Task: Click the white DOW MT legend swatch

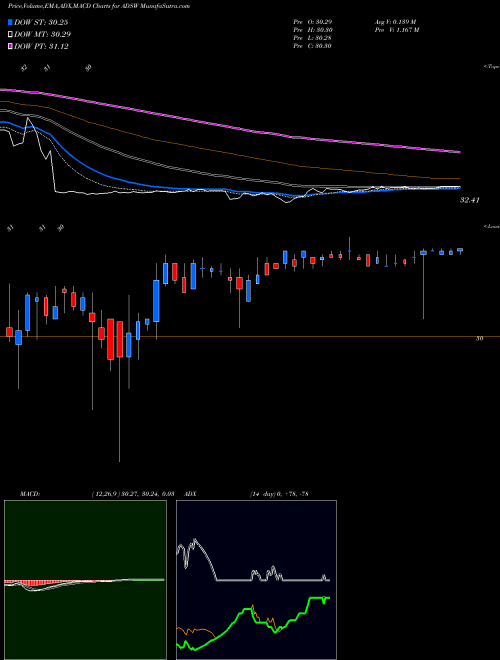Action: pyautogui.click(x=10, y=35)
